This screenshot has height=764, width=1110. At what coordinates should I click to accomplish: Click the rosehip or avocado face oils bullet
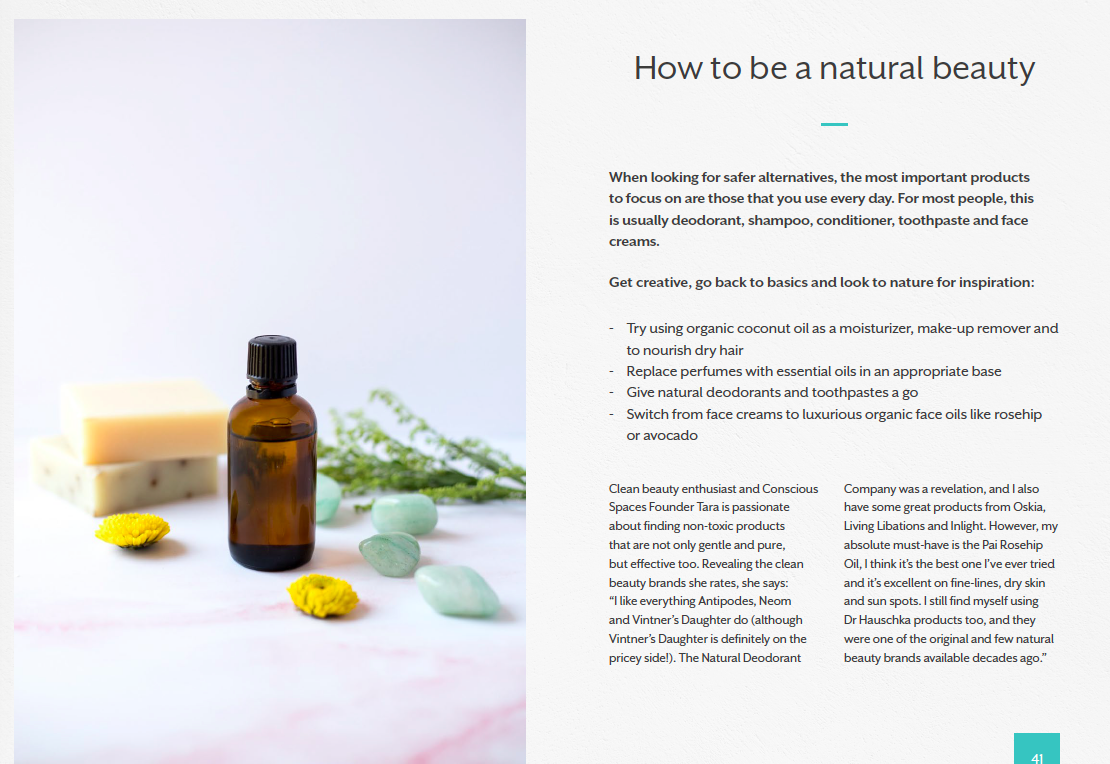(x=825, y=425)
